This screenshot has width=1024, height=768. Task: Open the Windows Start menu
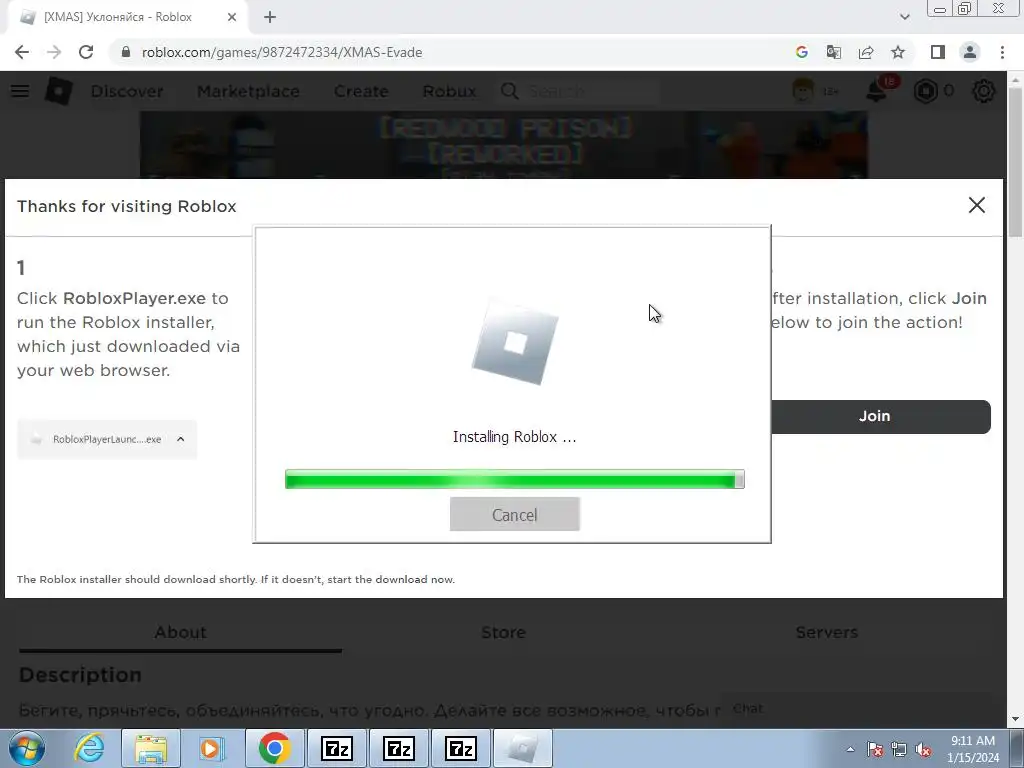pyautogui.click(x=27, y=748)
